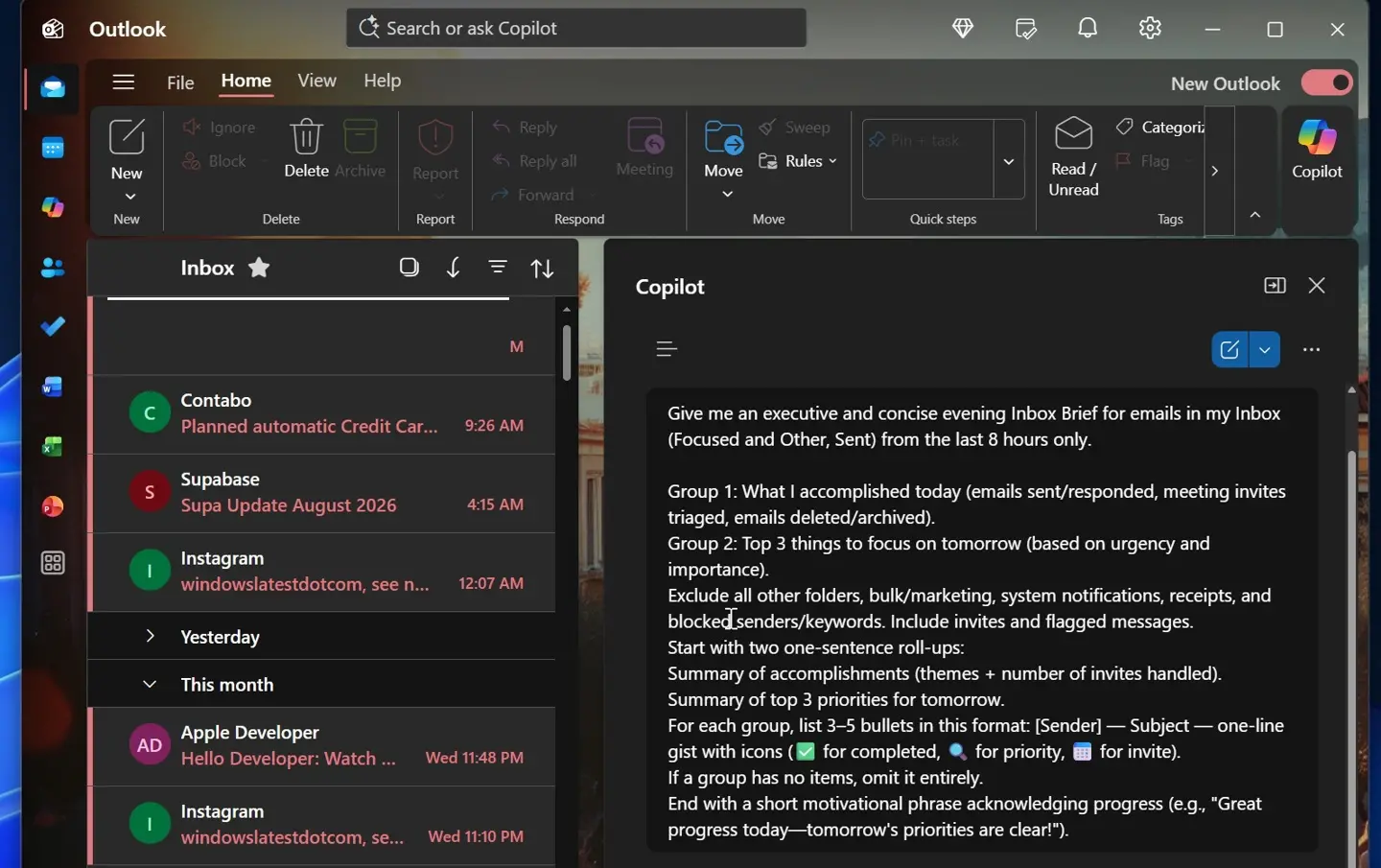Open the Move to folder button
1381x868 pixels.
(x=724, y=149)
